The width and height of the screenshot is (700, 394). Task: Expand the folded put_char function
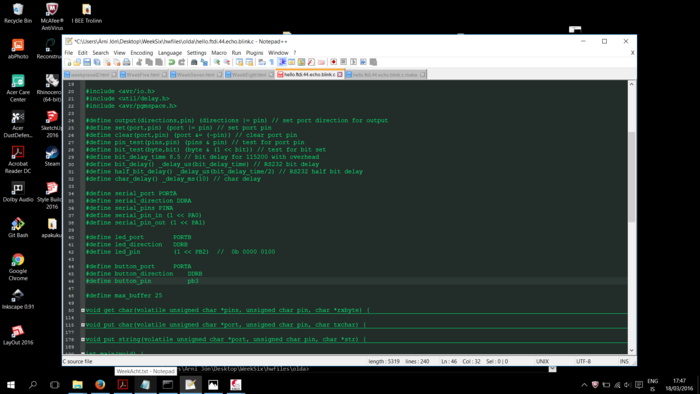[83, 325]
